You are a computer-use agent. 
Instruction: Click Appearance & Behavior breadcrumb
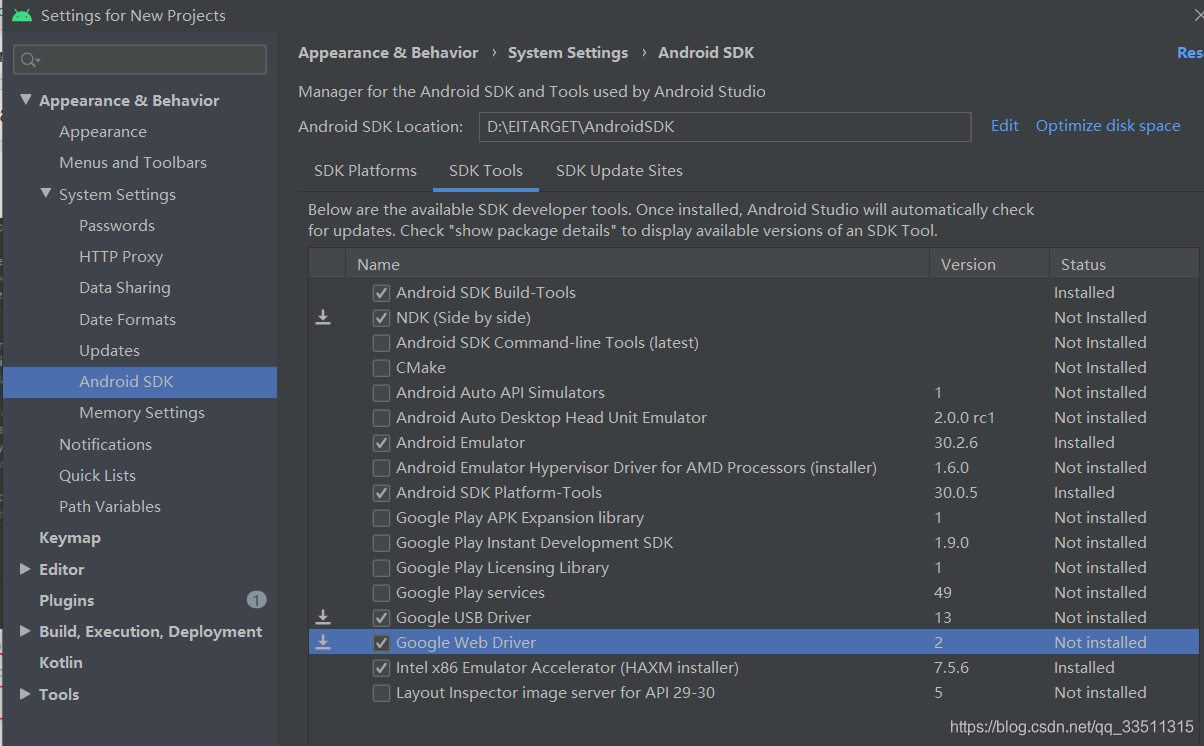[388, 53]
